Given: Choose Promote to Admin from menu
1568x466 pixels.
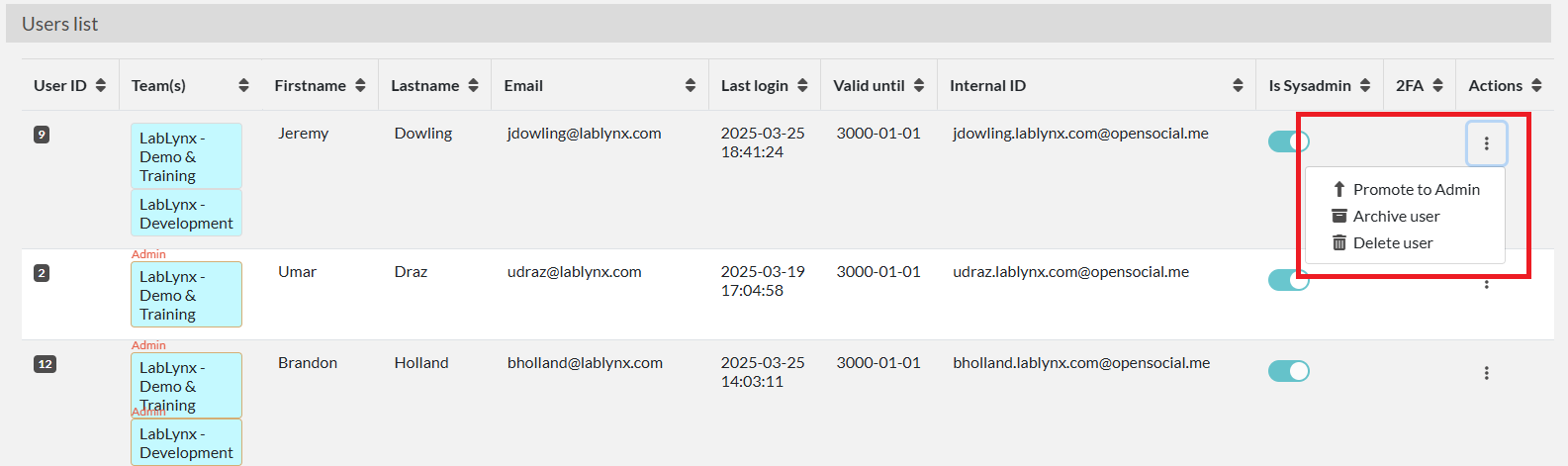Looking at the screenshot, I should (1416, 189).
